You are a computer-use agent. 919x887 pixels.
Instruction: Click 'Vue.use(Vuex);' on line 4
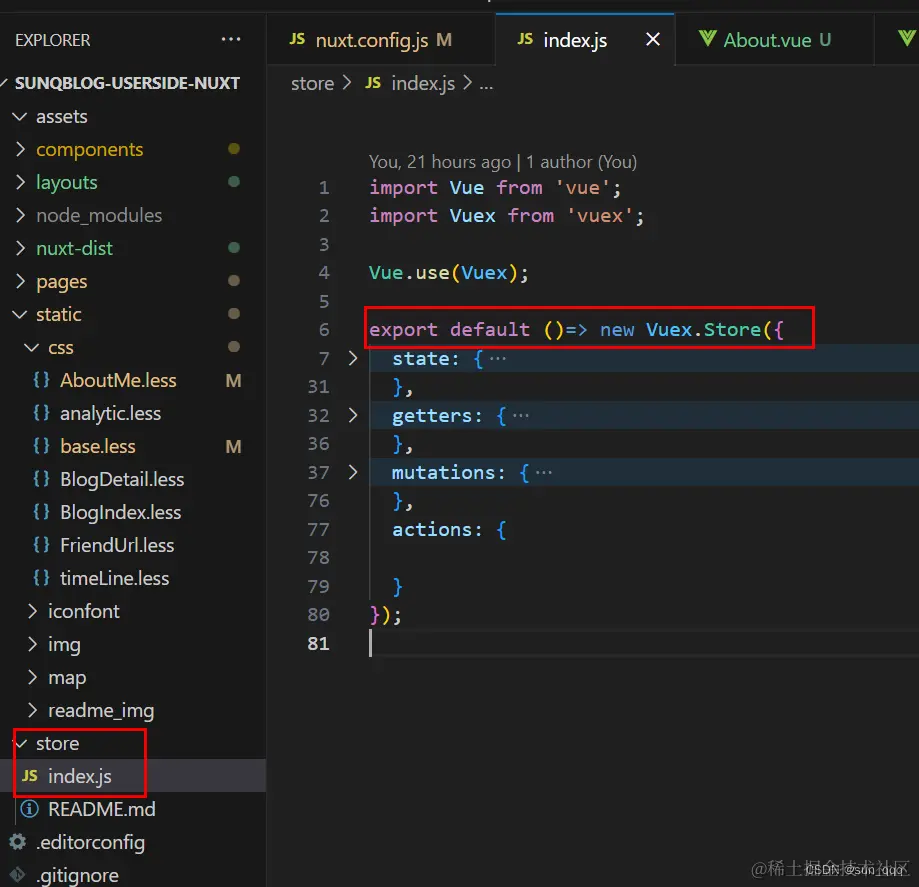[x=448, y=273]
